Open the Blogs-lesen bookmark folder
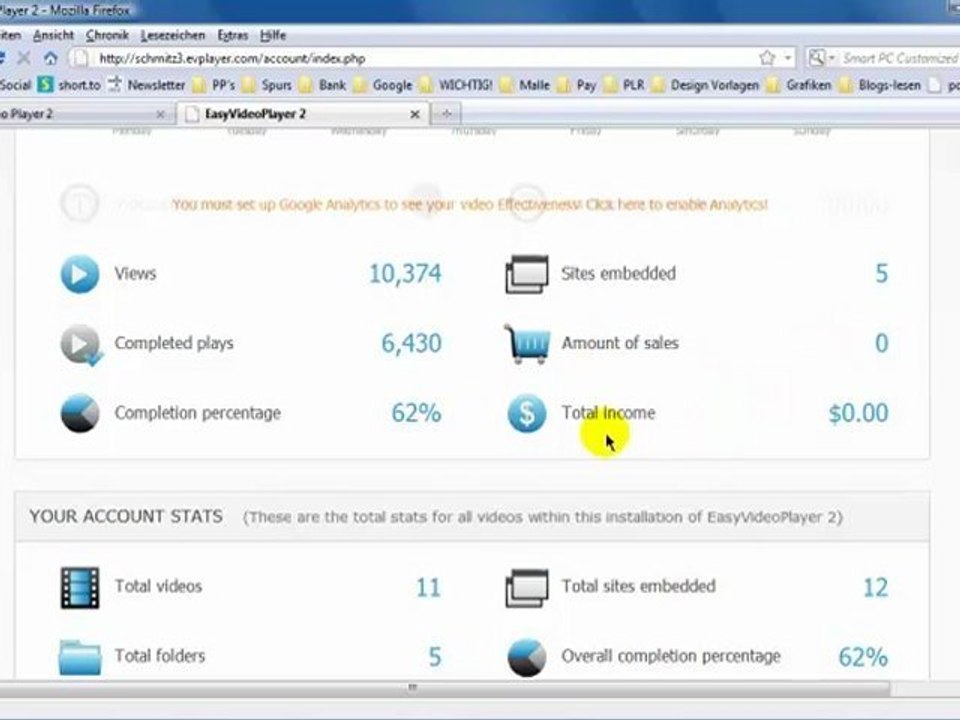The image size is (960, 720). click(880, 85)
